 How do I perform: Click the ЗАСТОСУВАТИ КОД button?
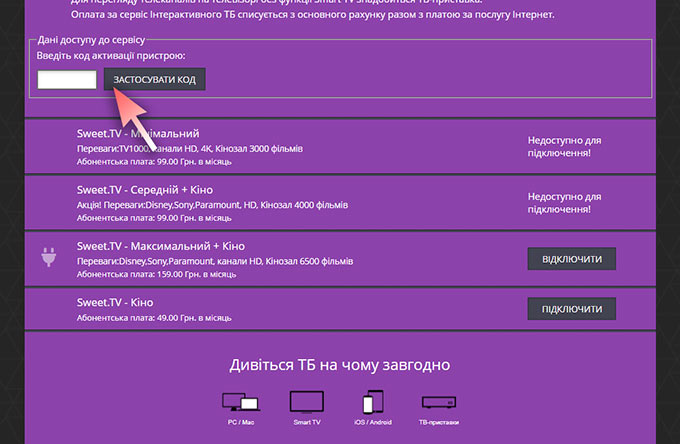(x=154, y=79)
